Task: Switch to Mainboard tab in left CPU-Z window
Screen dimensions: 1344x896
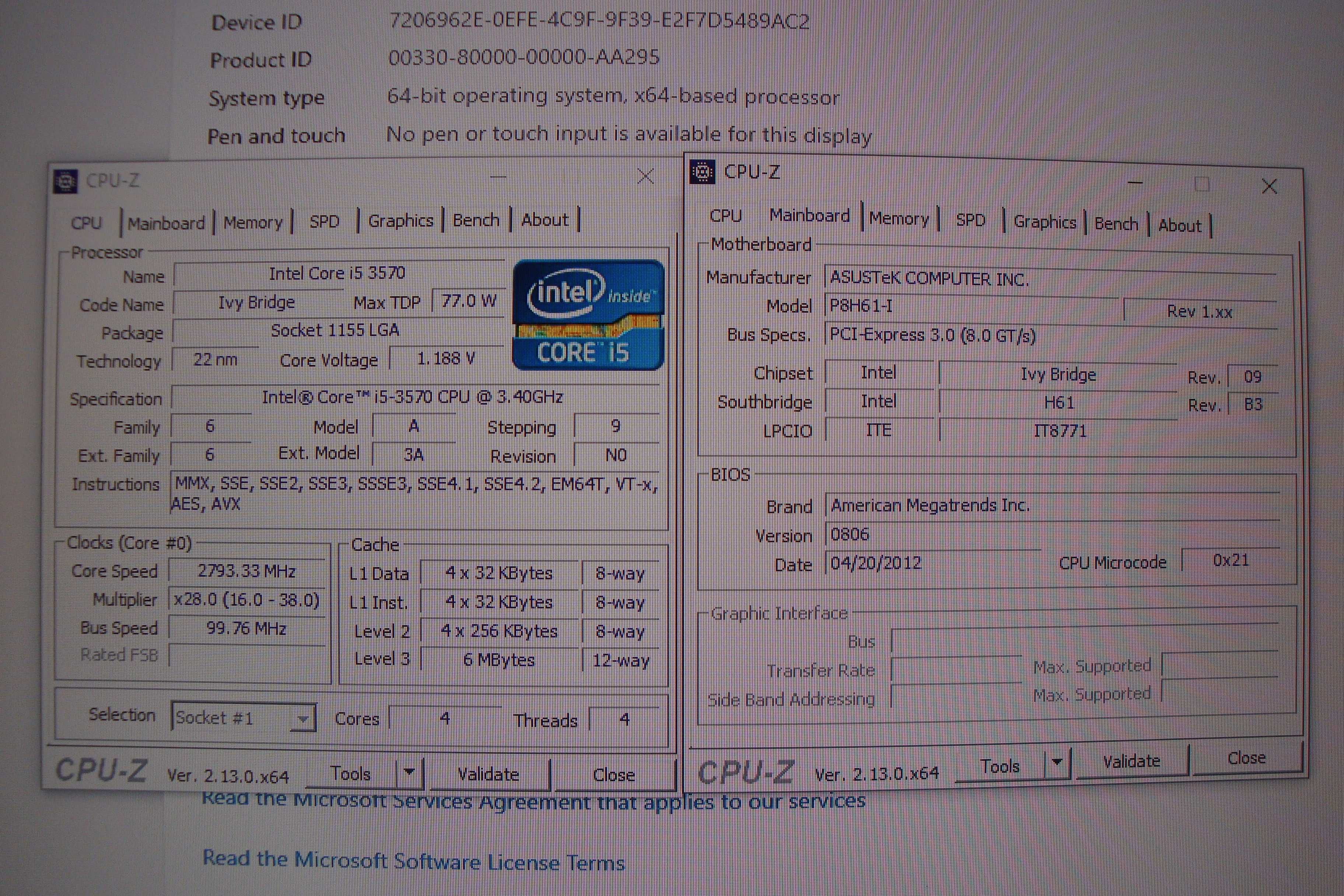Action: click(166, 223)
